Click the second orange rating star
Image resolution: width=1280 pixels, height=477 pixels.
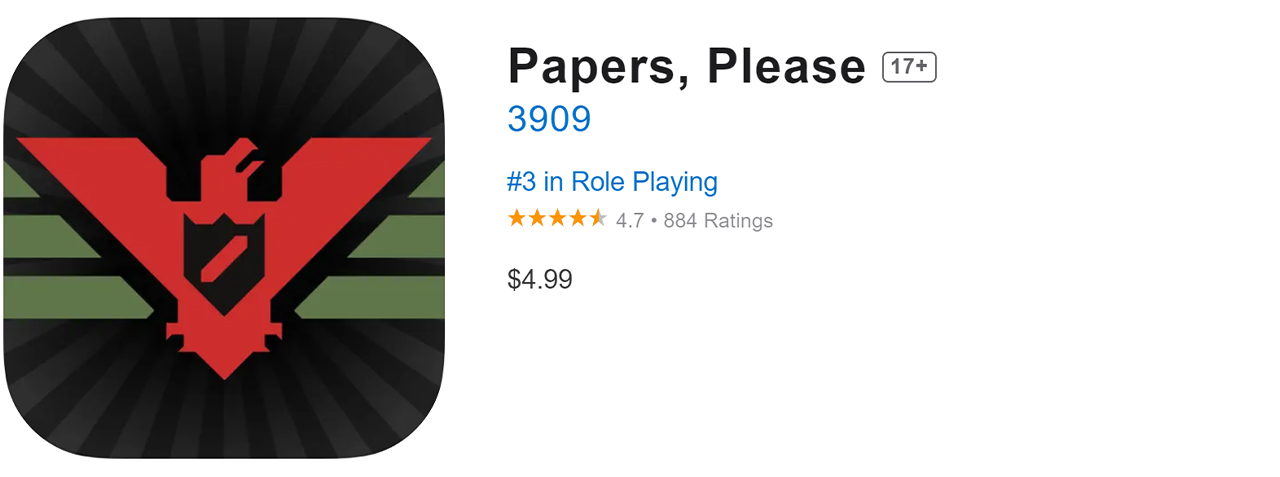pos(537,218)
